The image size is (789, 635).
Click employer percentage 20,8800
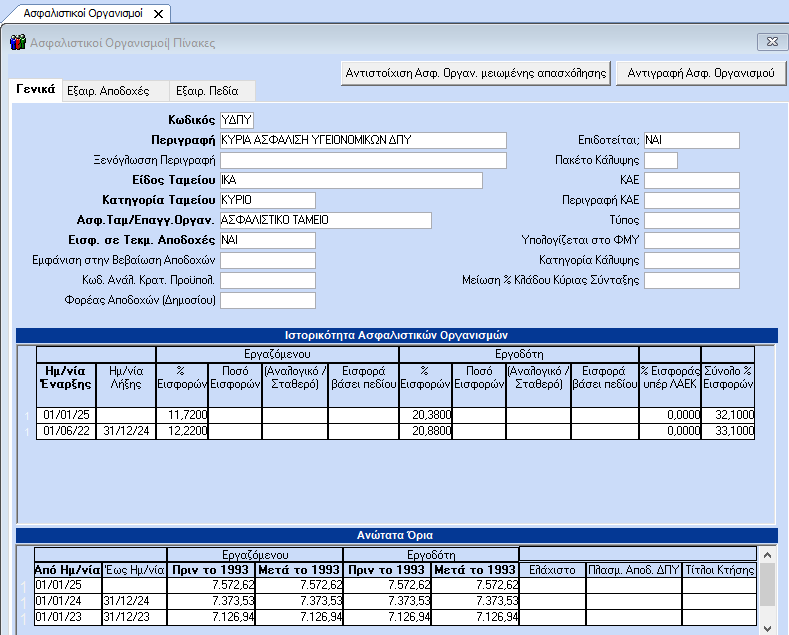426,431
